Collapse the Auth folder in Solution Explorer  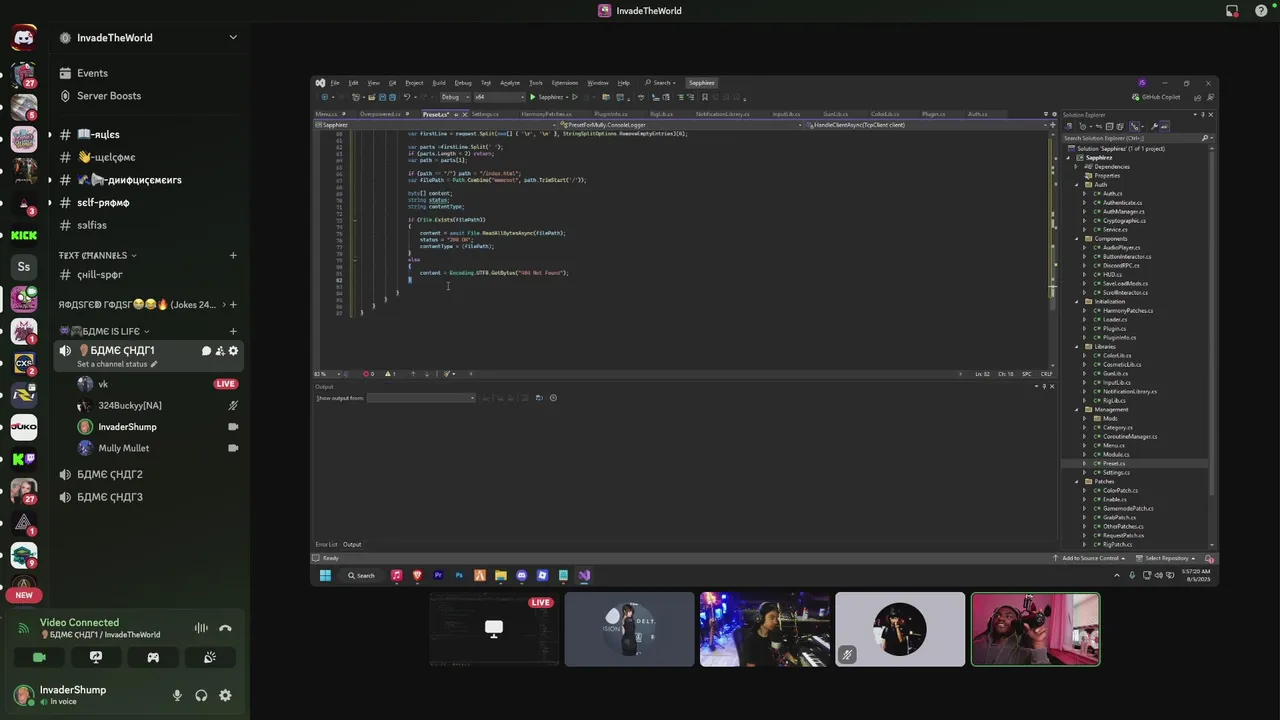(1077, 184)
